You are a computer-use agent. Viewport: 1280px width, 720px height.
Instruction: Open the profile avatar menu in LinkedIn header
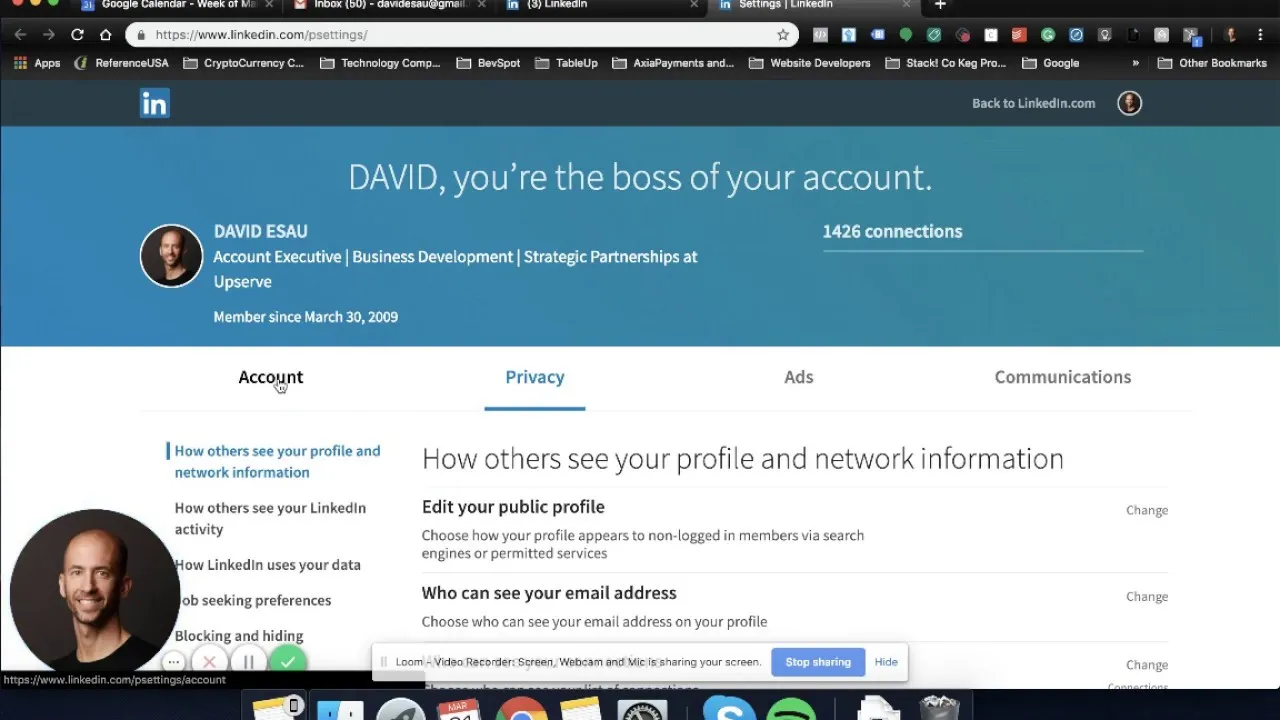click(1129, 103)
